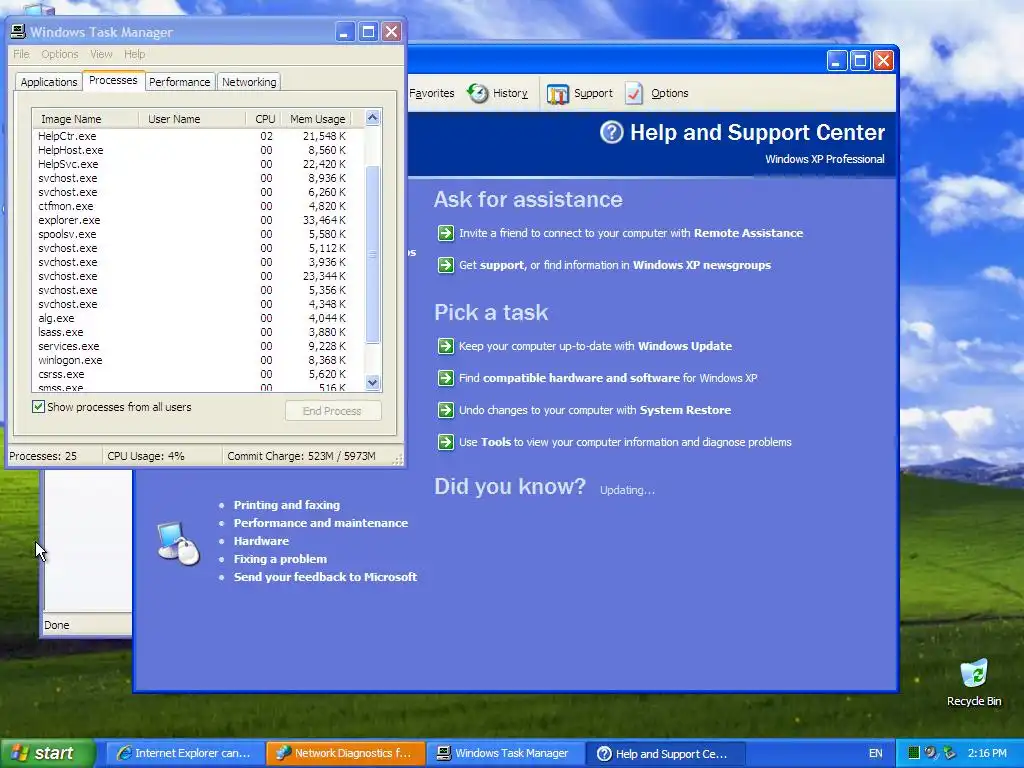Click green arrow beside Remote Assistance
The width and height of the screenshot is (1024, 768).
[445, 233]
